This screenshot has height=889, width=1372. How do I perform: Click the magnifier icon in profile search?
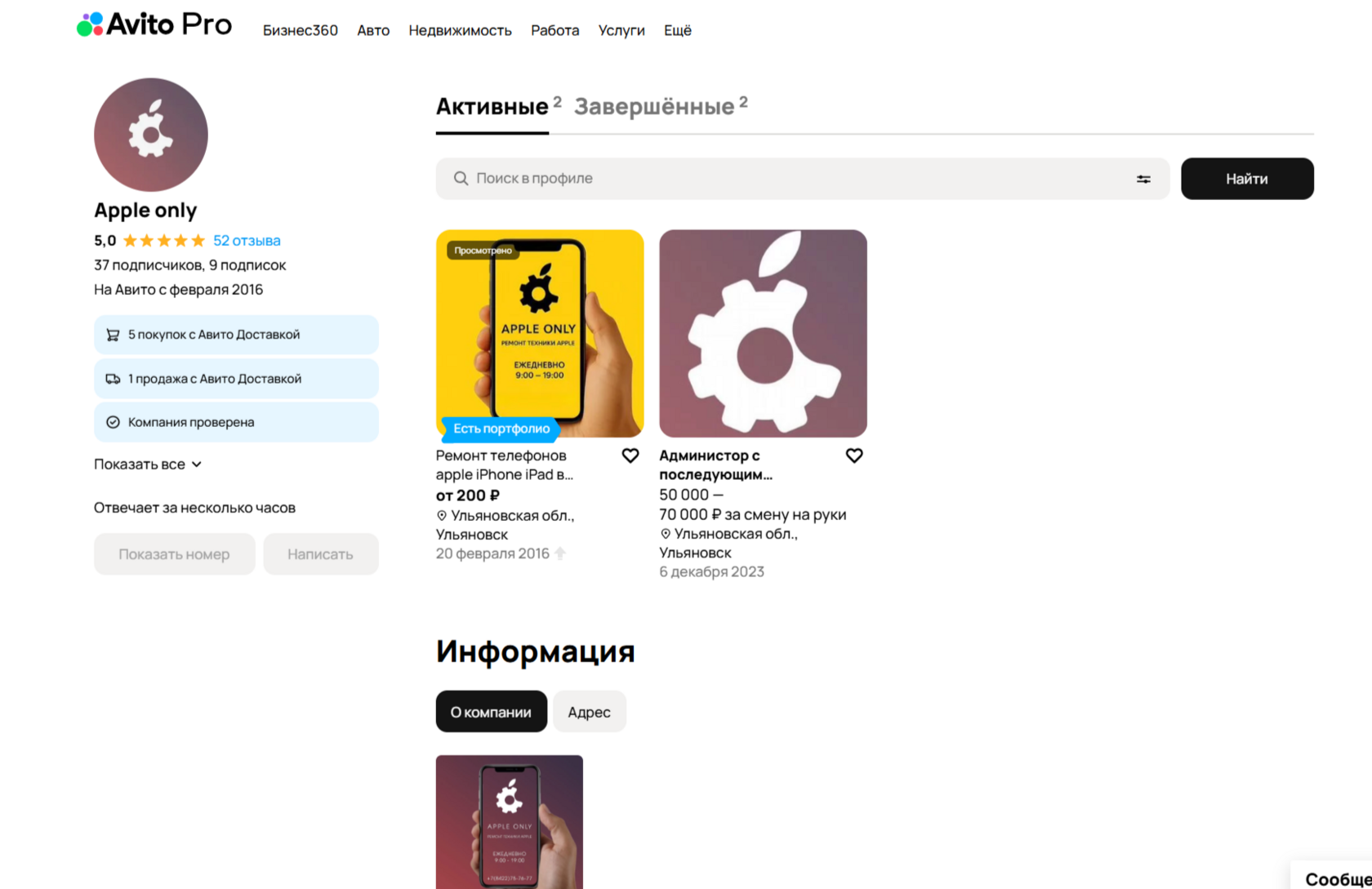[461, 178]
